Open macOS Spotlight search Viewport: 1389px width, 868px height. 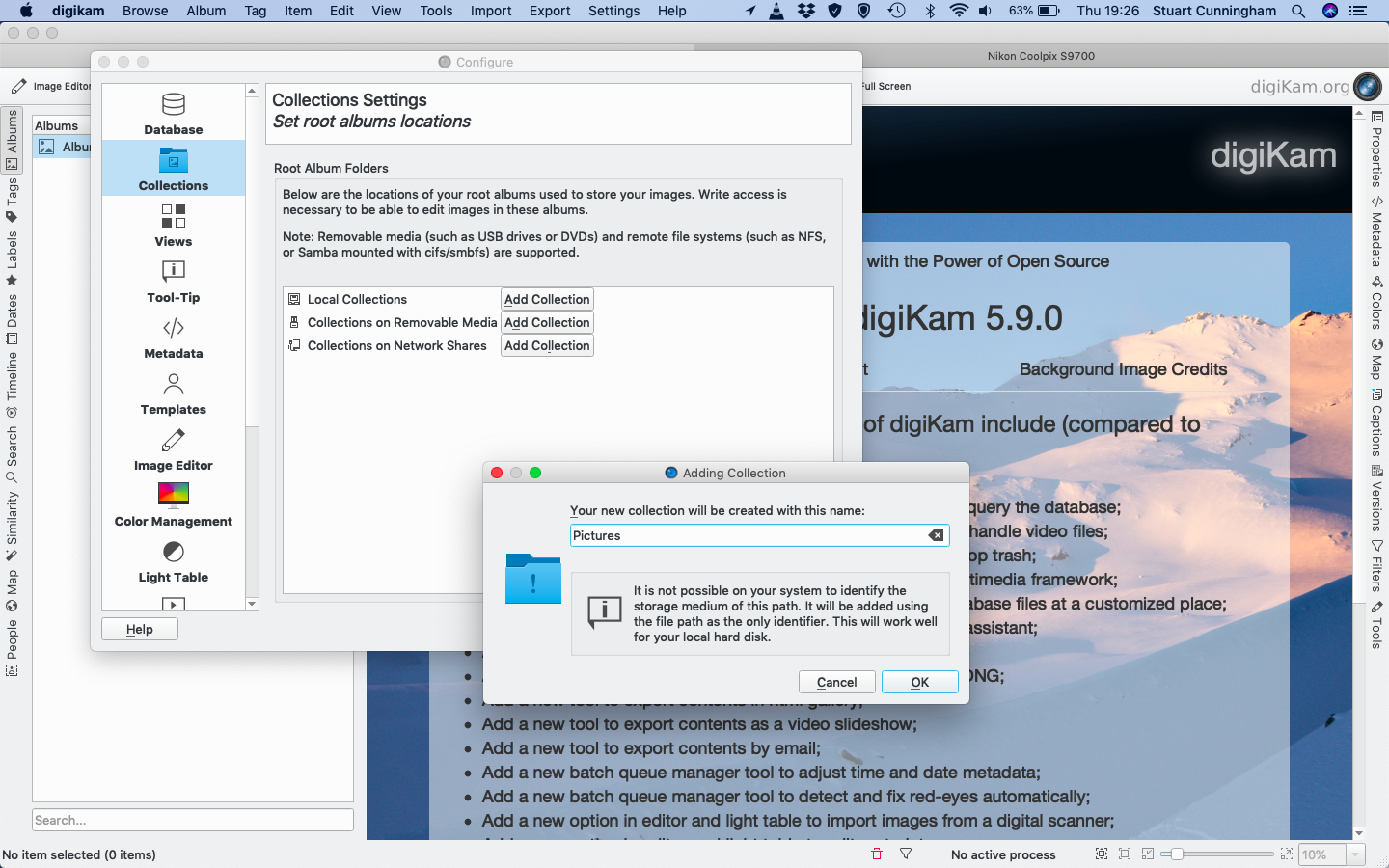[x=1298, y=11]
